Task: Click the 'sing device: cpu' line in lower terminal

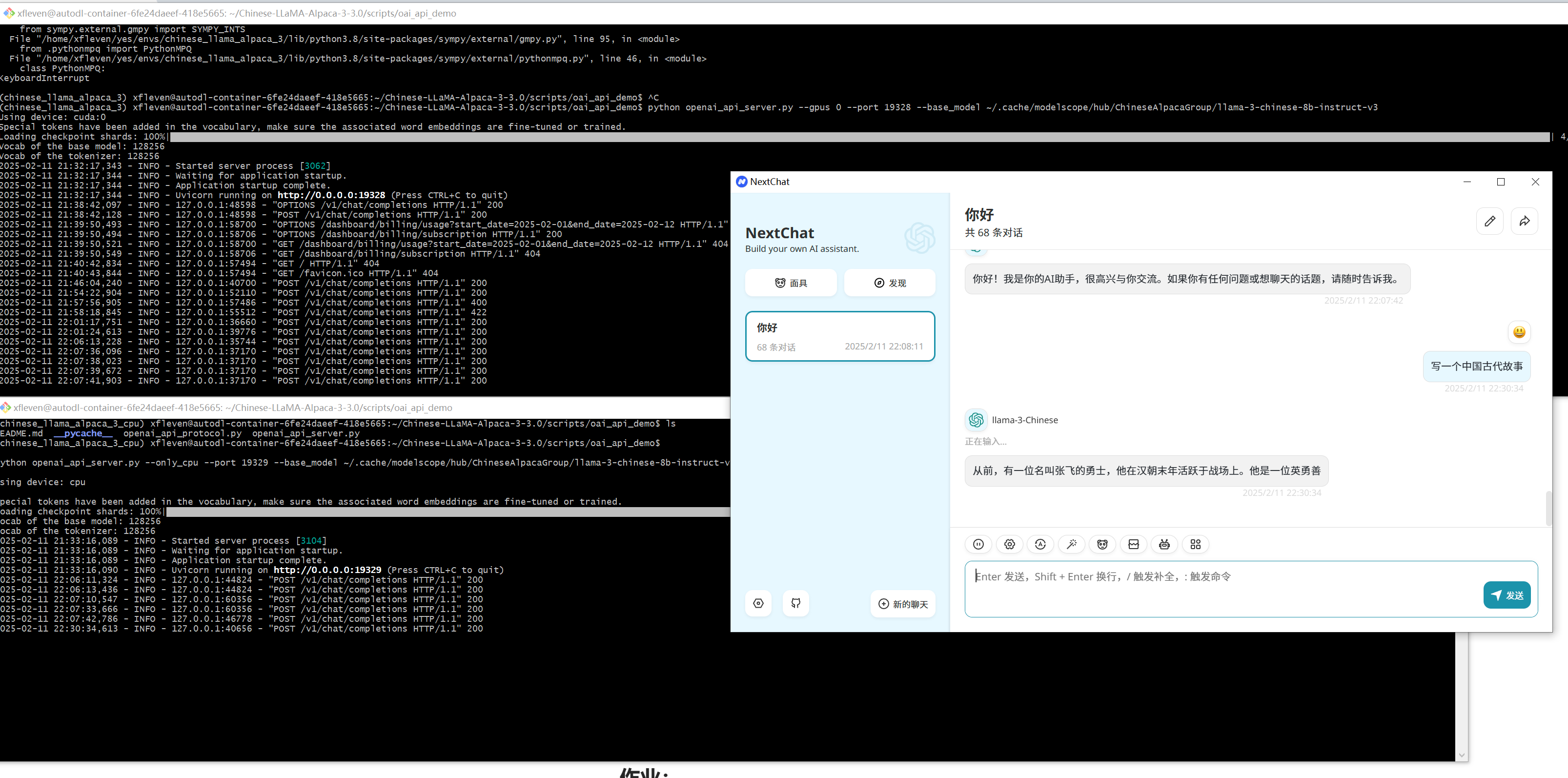Action: click(42, 482)
